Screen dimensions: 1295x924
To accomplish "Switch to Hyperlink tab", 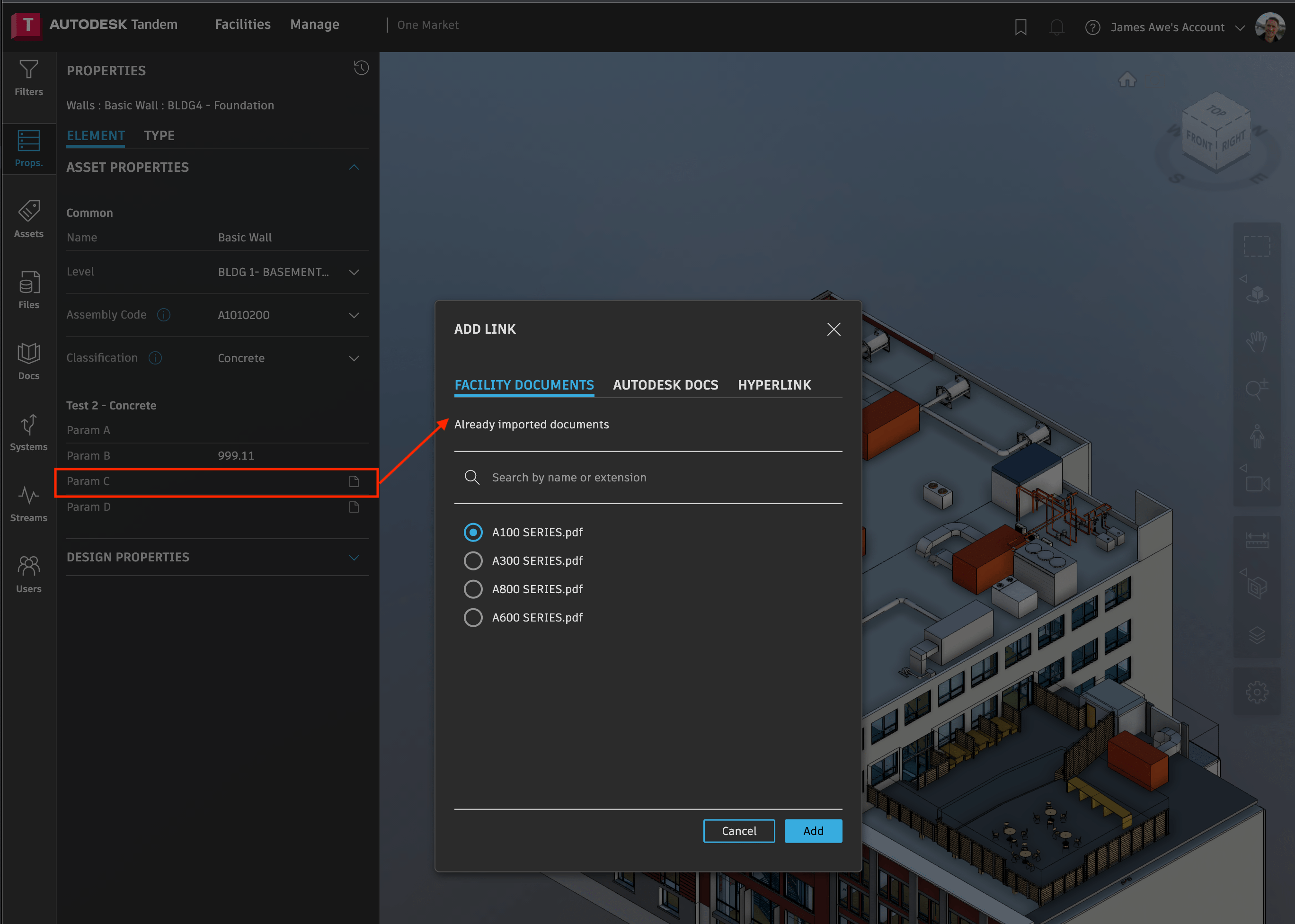I will (x=775, y=385).
